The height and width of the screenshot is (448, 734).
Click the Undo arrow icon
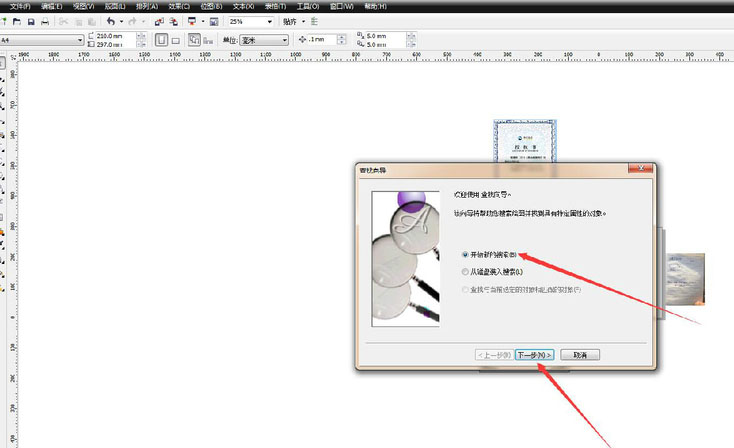point(111,22)
